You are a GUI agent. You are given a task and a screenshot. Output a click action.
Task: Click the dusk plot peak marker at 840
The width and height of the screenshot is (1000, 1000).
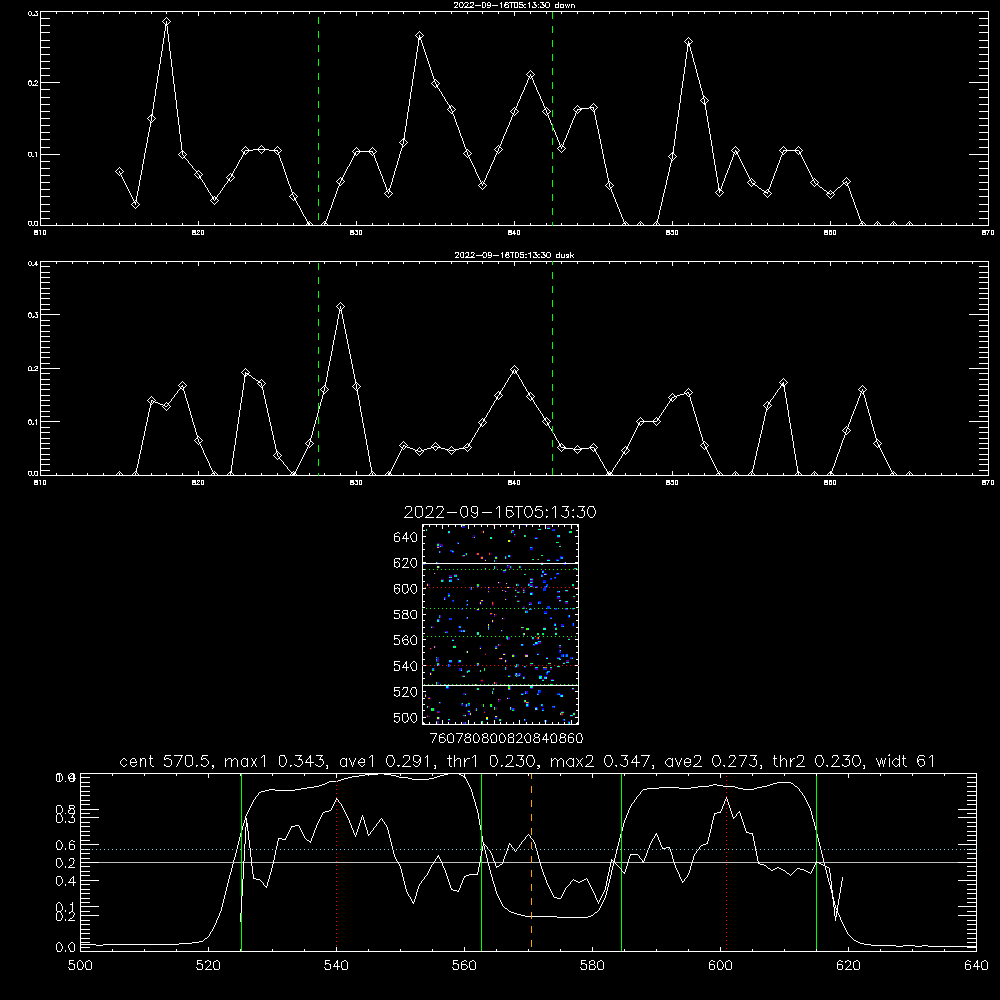click(515, 369)
